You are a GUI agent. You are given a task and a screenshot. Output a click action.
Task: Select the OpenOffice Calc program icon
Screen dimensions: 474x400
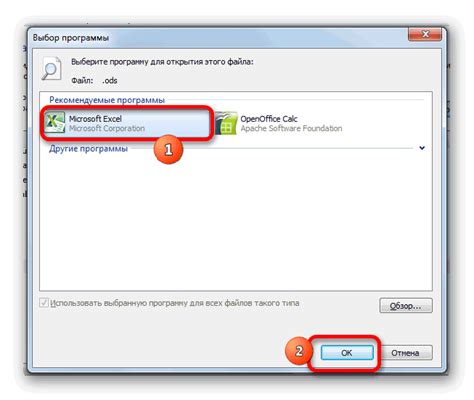[x=227, y=123]
